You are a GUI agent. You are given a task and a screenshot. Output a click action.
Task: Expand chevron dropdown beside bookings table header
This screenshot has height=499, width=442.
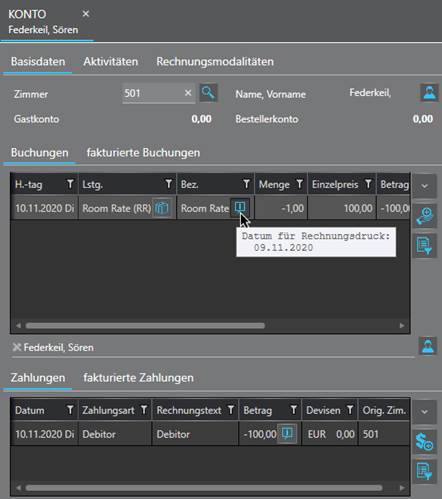pos(425,186)
